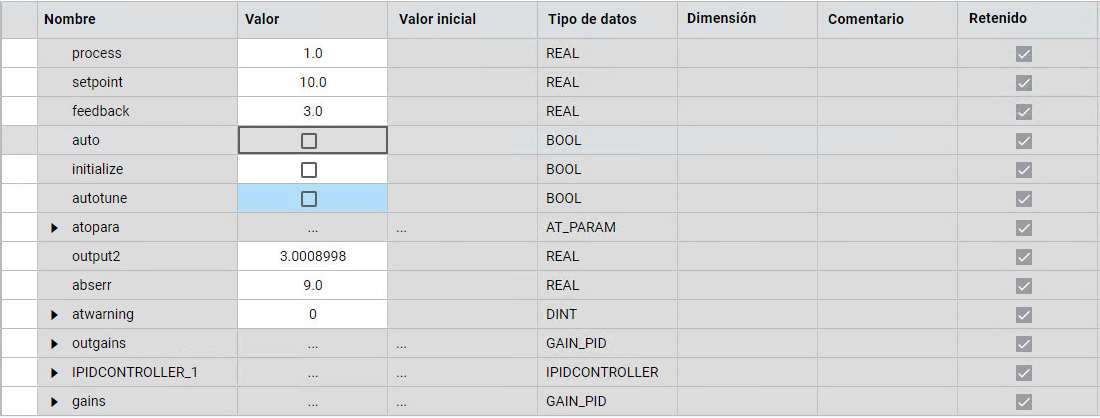Image resolution: width=1100 pixels, height=418 pixels.
Task: Edit the setpoint value field 10.0
Action: coord(312,83)
